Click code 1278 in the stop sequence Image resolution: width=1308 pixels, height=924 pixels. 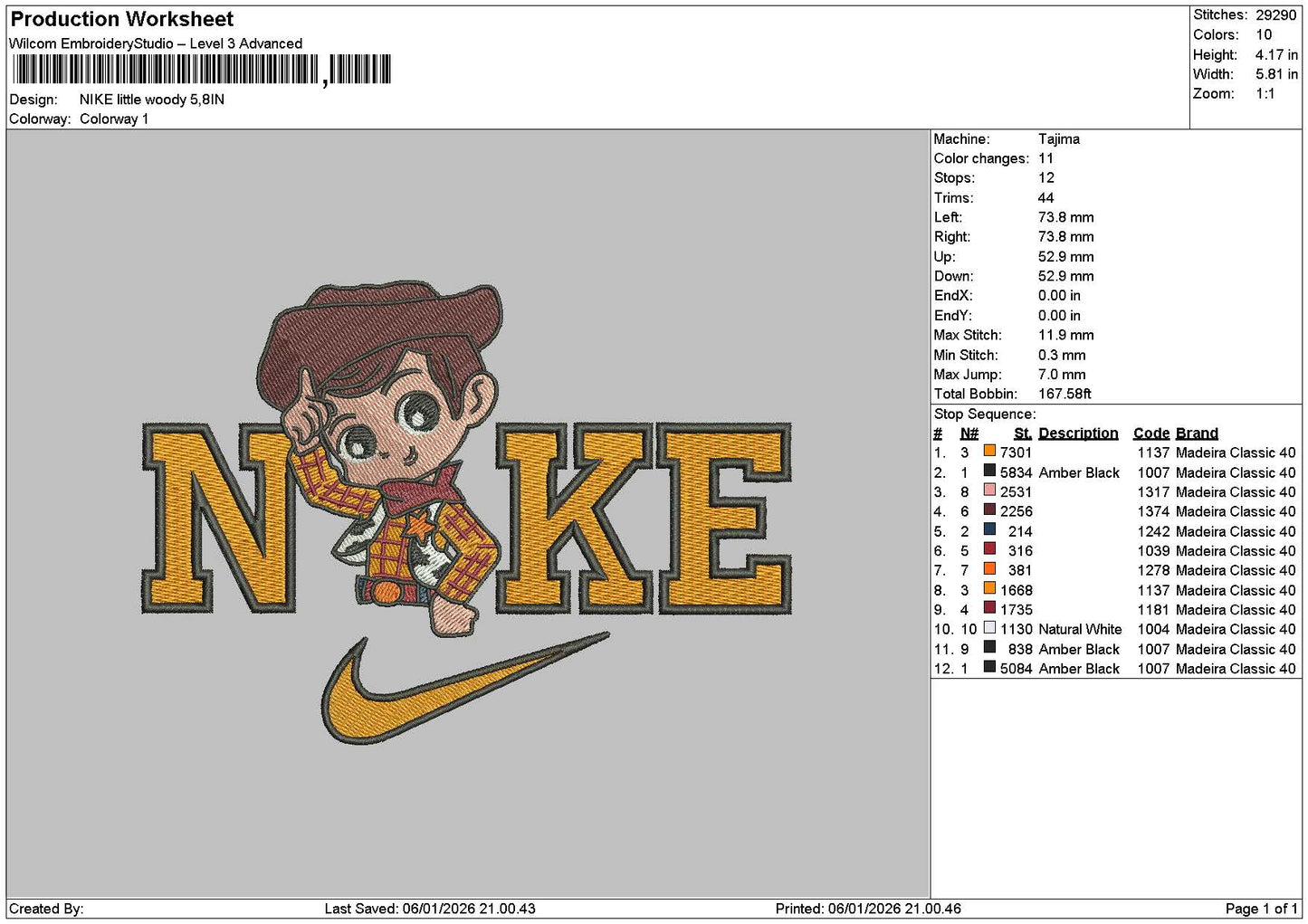1153,570
